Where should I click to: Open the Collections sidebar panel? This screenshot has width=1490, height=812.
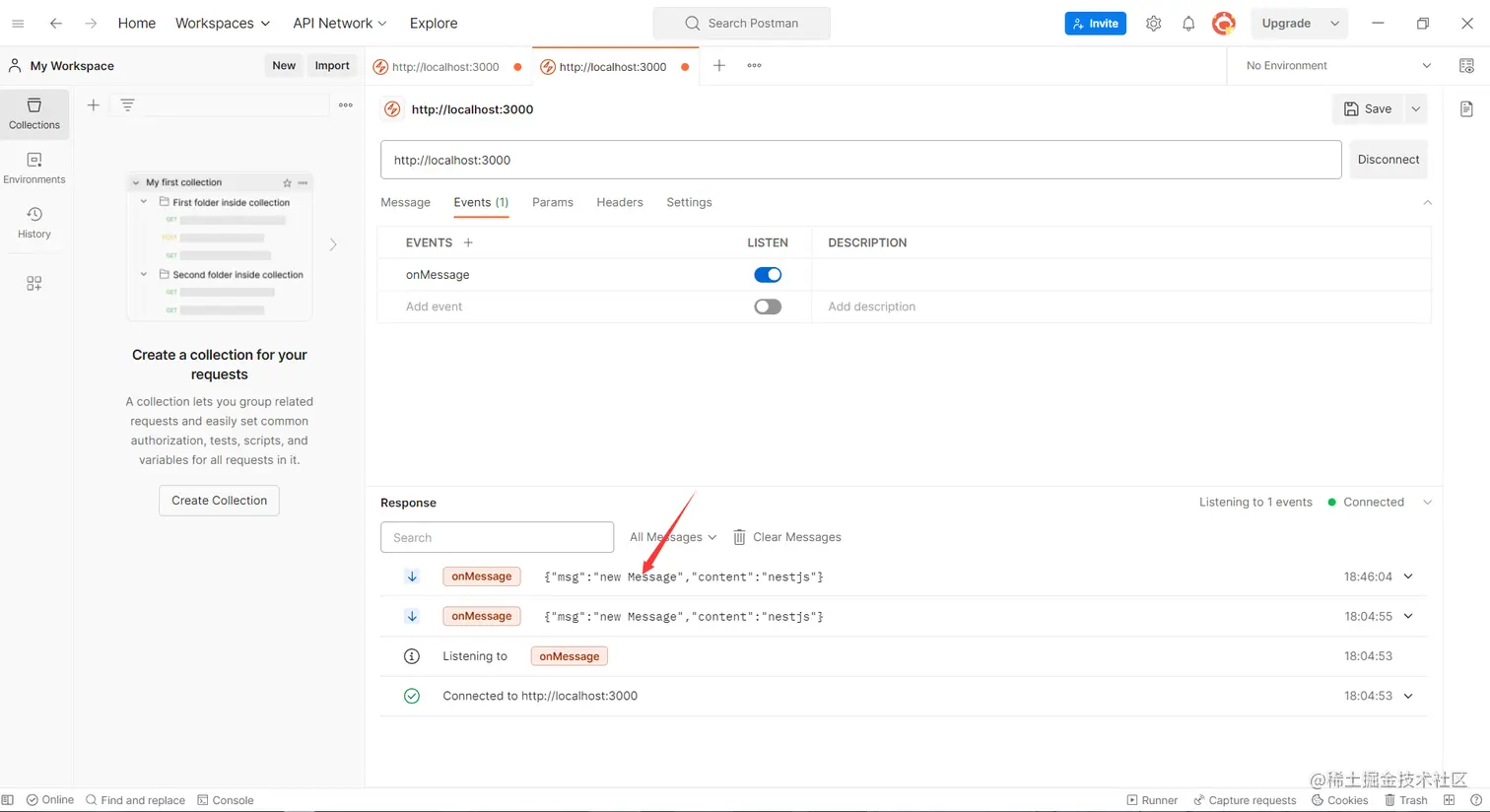(x=34, y=113)
